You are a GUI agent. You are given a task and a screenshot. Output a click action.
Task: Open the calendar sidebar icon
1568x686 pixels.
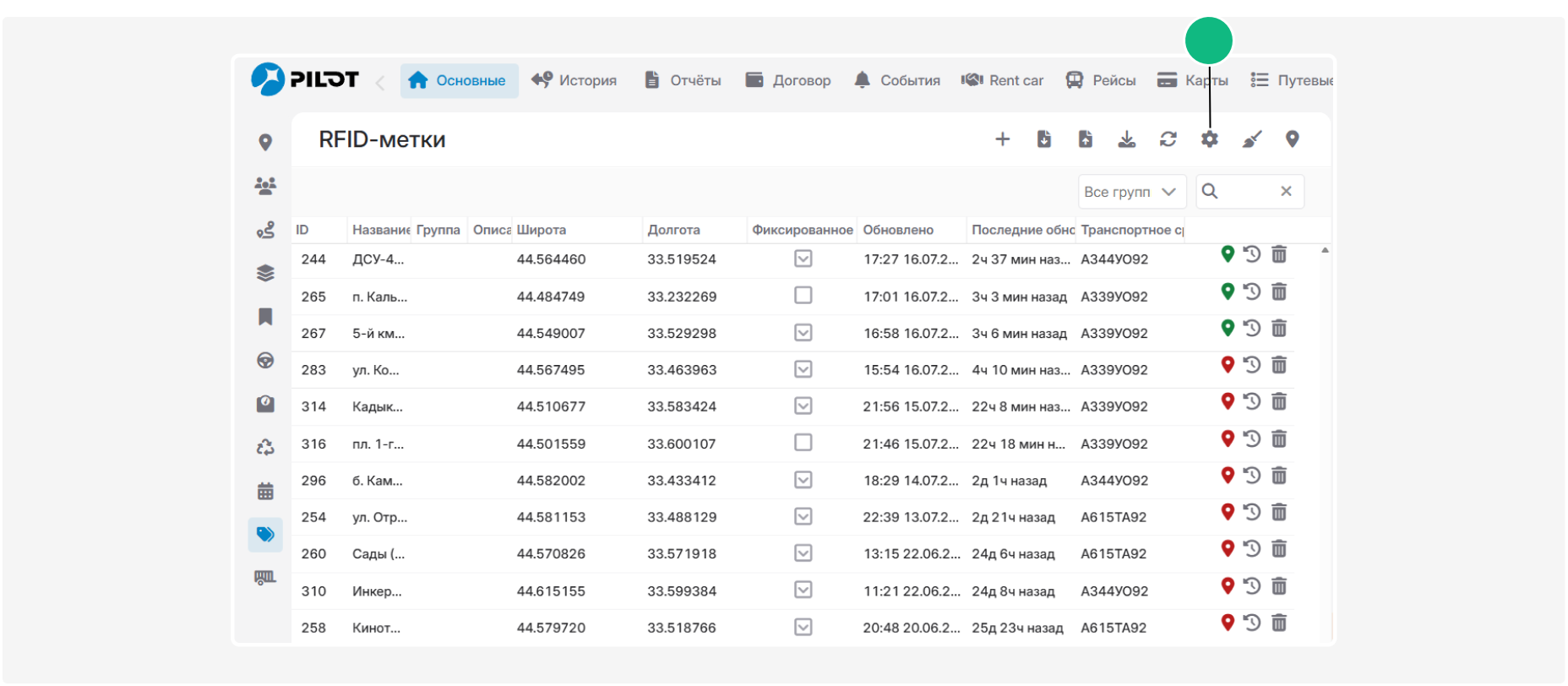[x=265, y=491]
